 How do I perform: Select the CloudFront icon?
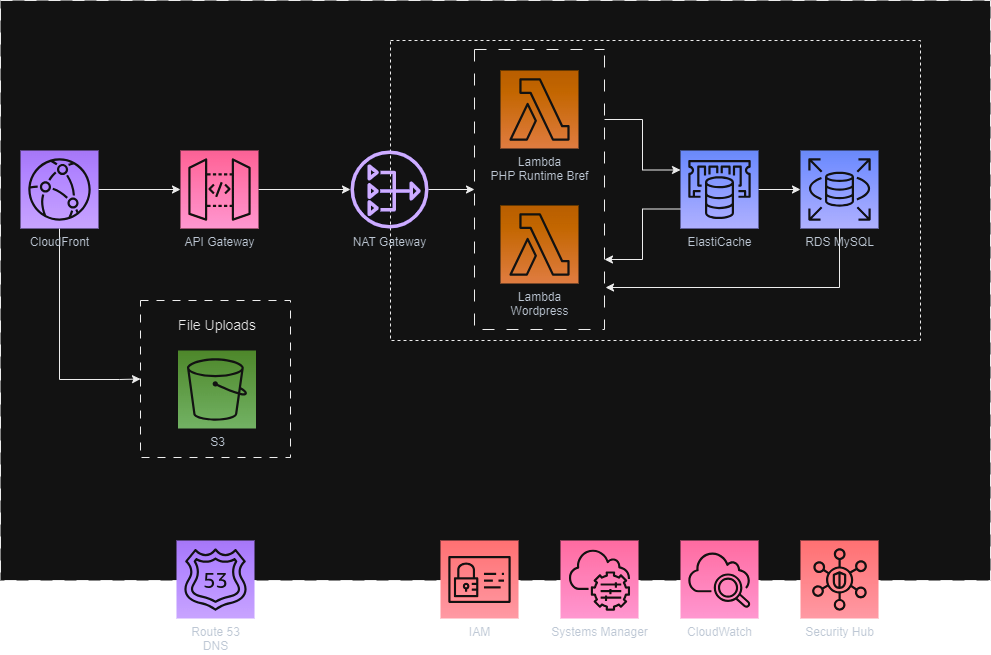coord(59,189)
